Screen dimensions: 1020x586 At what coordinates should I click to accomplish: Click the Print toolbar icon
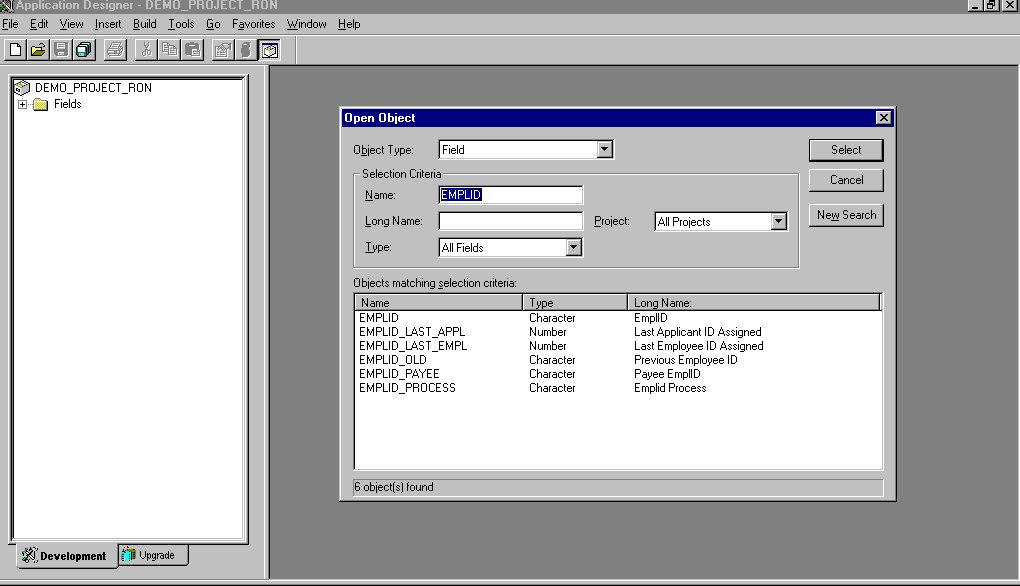coord(115,49)
